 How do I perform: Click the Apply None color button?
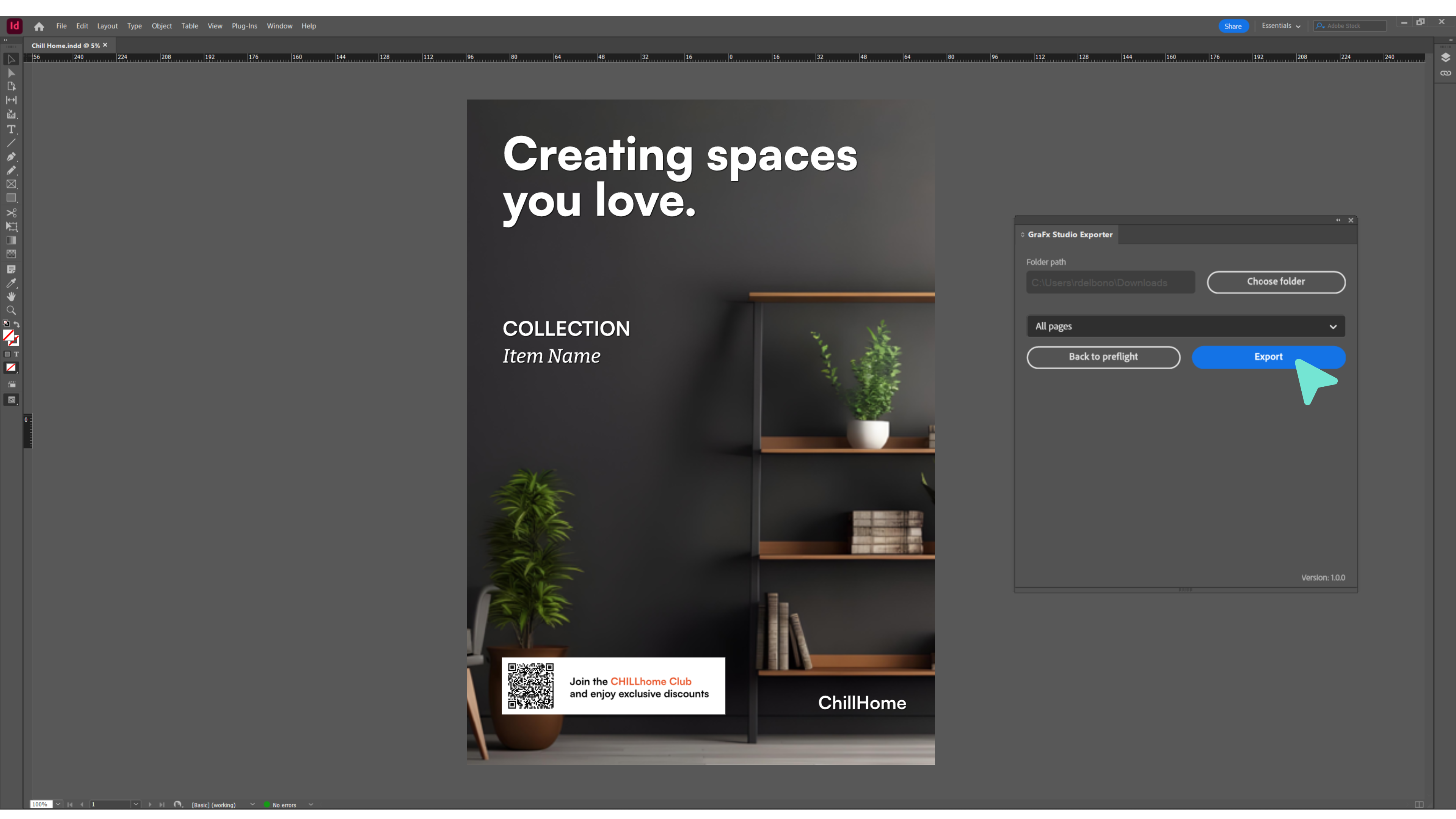(x=11, y=368)
